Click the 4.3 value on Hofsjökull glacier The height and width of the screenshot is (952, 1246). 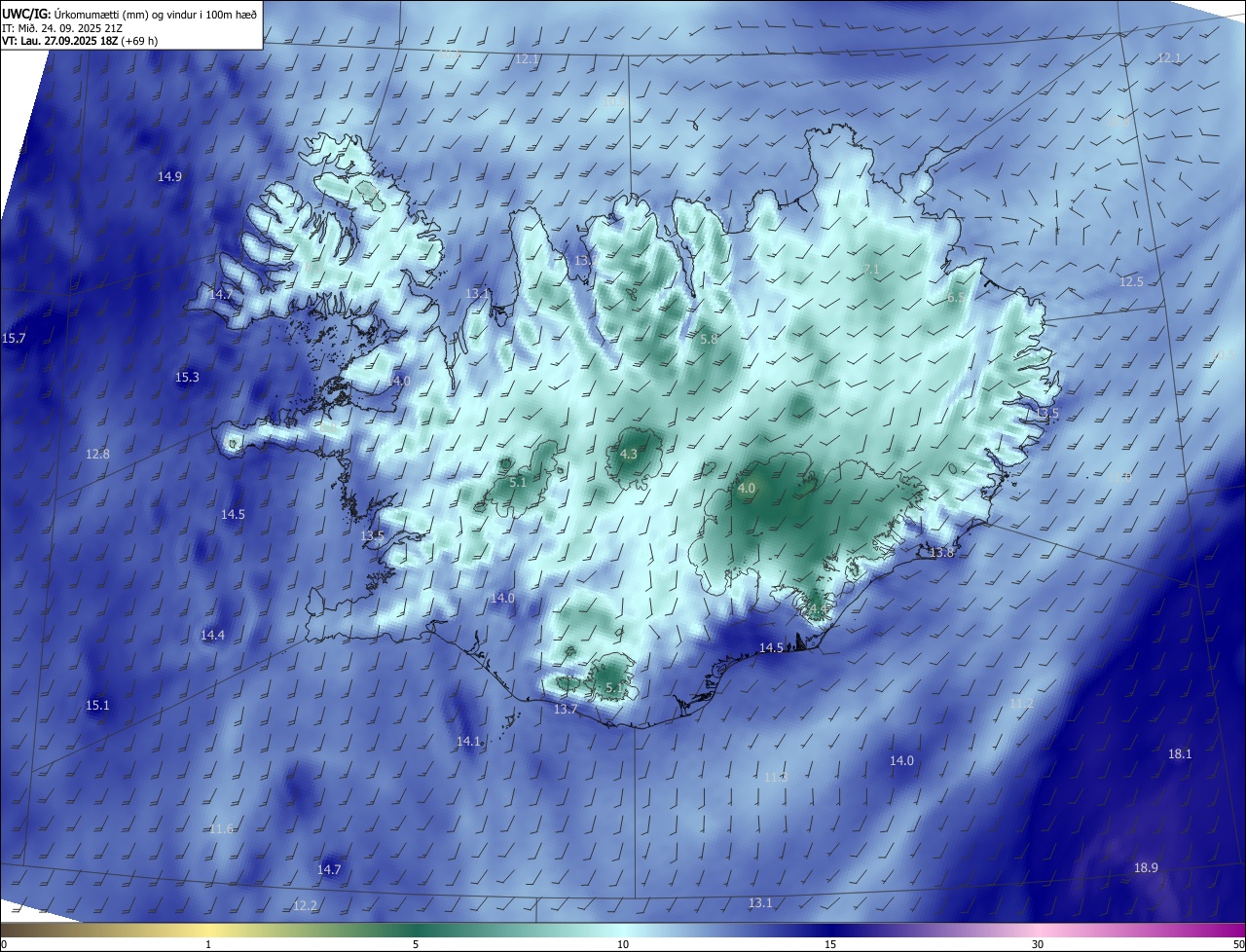[628, 454]
